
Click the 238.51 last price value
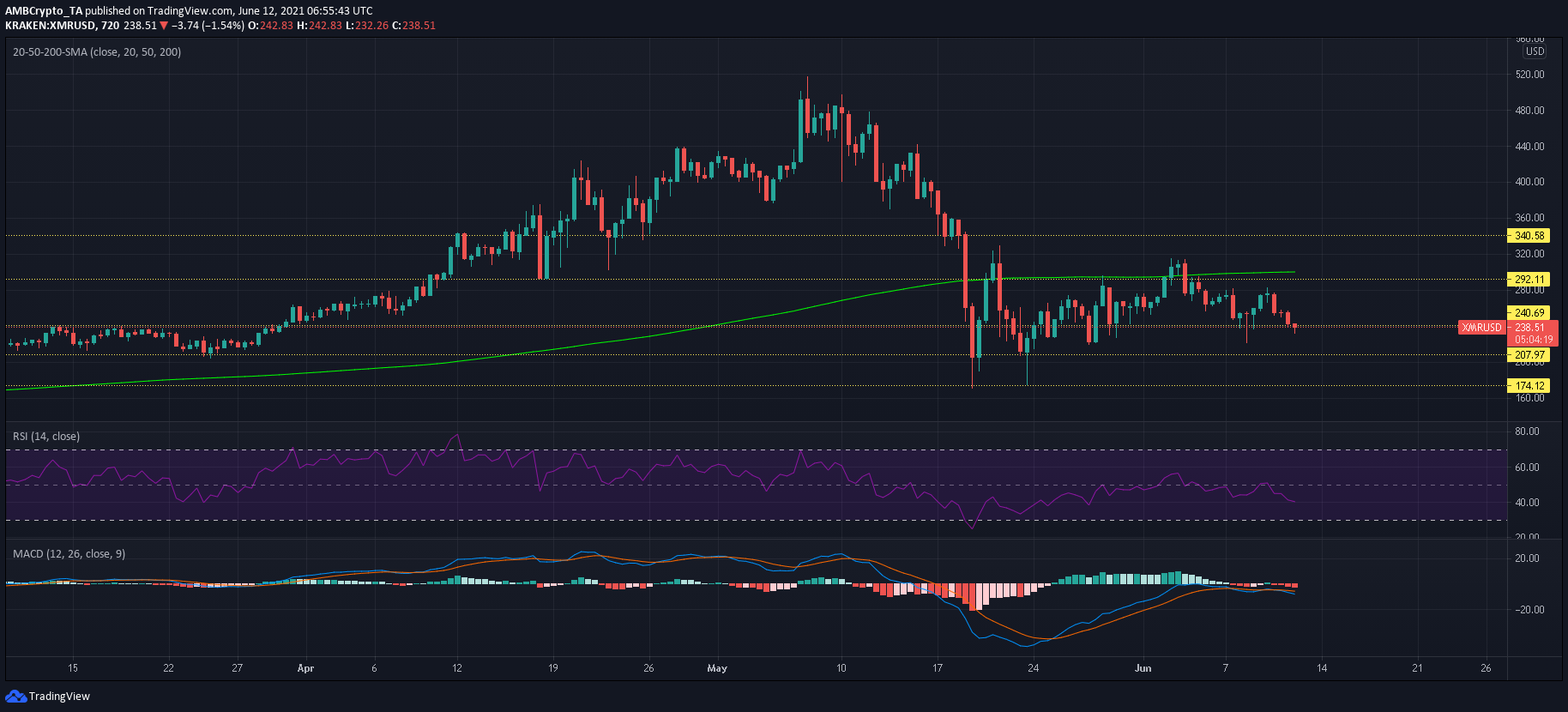point(1529,328)
